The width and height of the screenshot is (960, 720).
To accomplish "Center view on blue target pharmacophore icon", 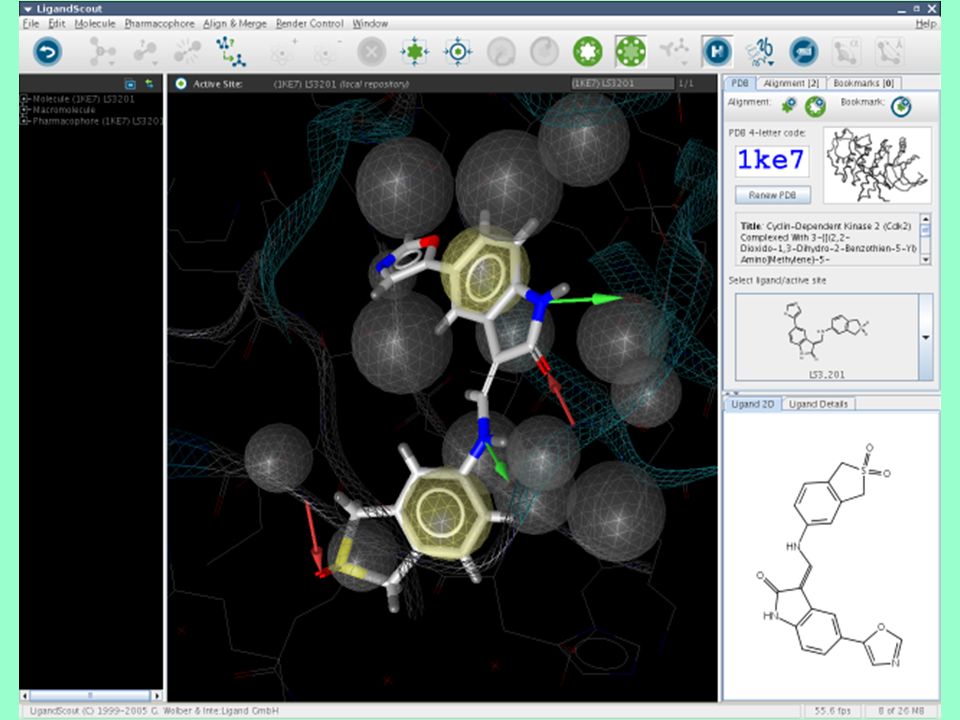I will 457,51.
